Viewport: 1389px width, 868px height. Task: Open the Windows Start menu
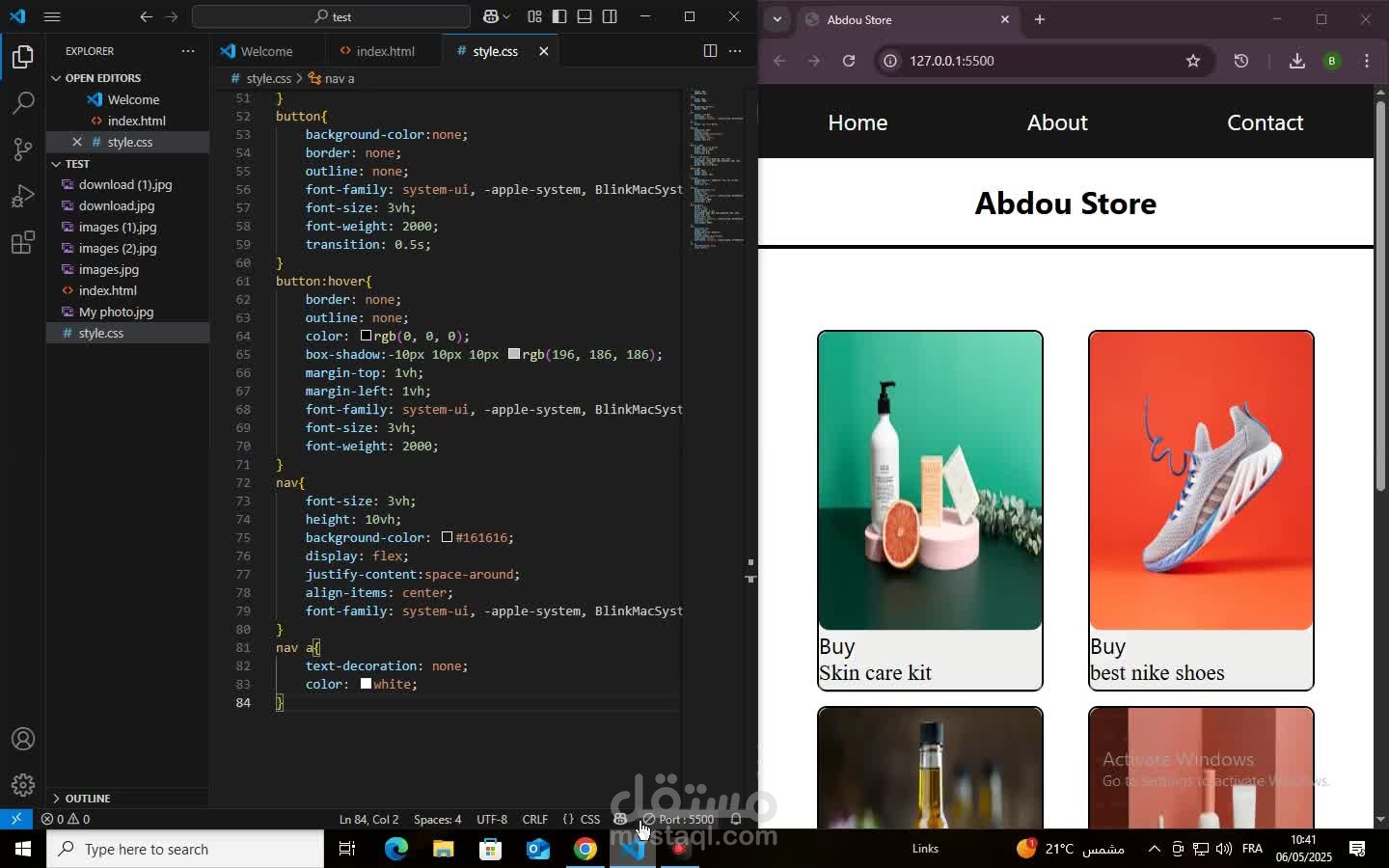23,849
